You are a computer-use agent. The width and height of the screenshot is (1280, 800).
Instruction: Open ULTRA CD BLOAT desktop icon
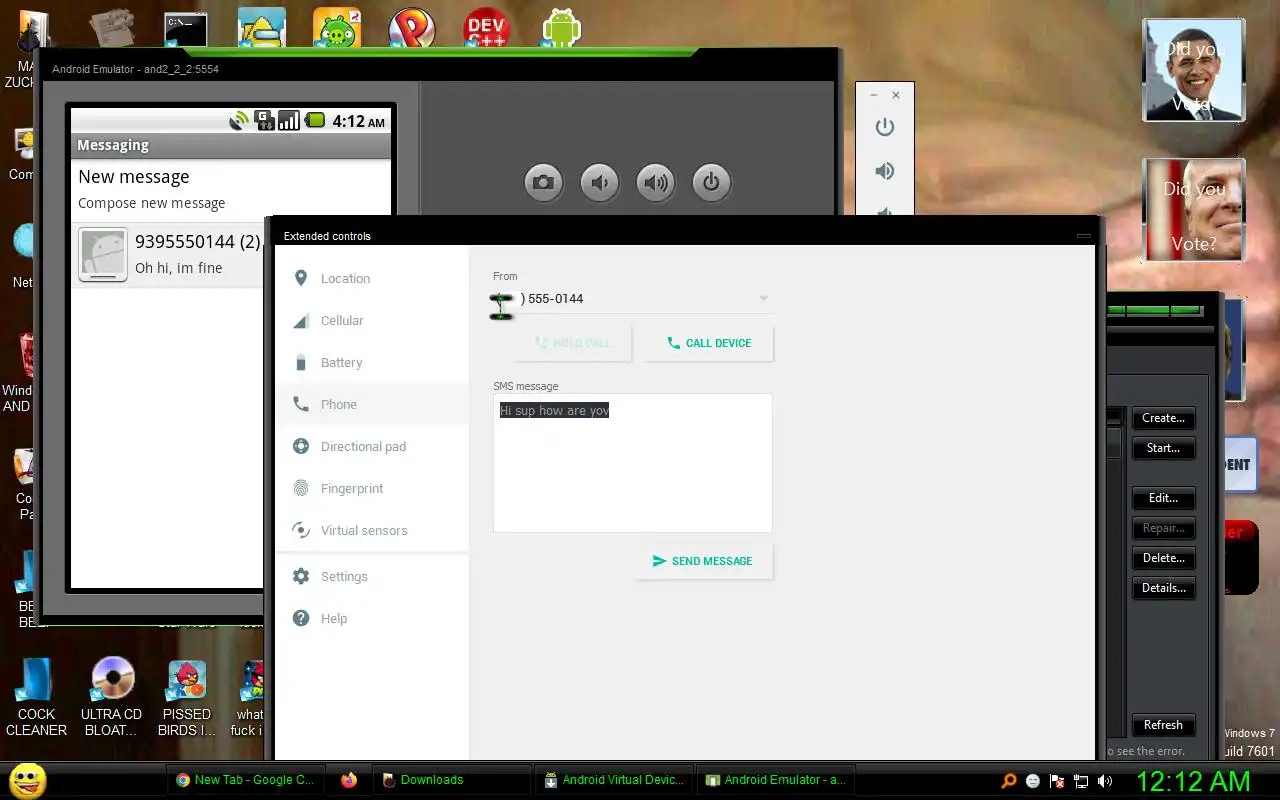click(112, 697)
